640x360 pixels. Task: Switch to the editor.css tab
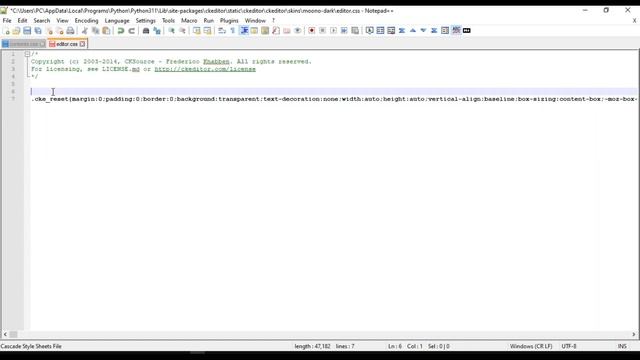(67, 44)
